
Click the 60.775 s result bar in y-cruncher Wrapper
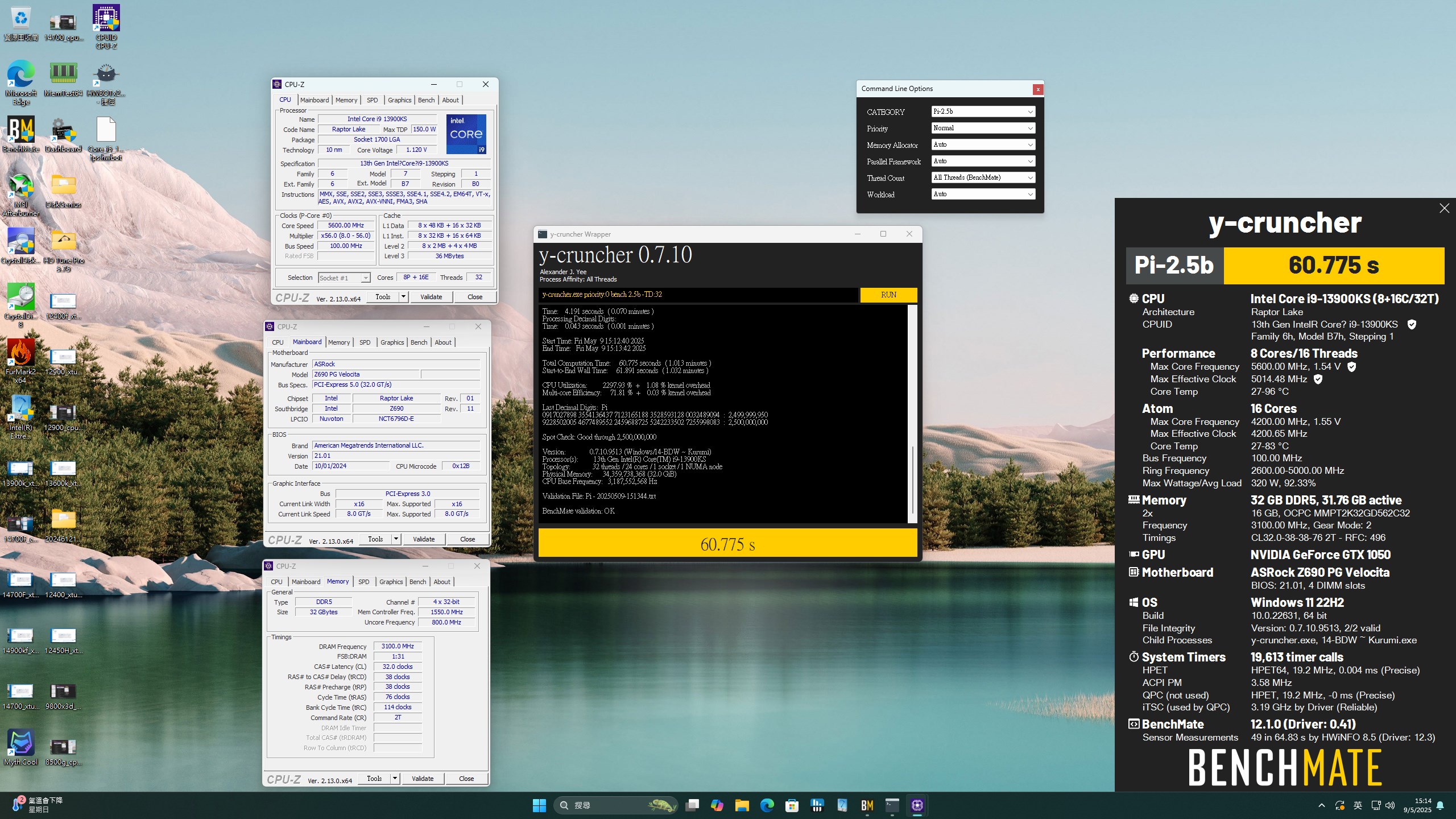point(727,544)
